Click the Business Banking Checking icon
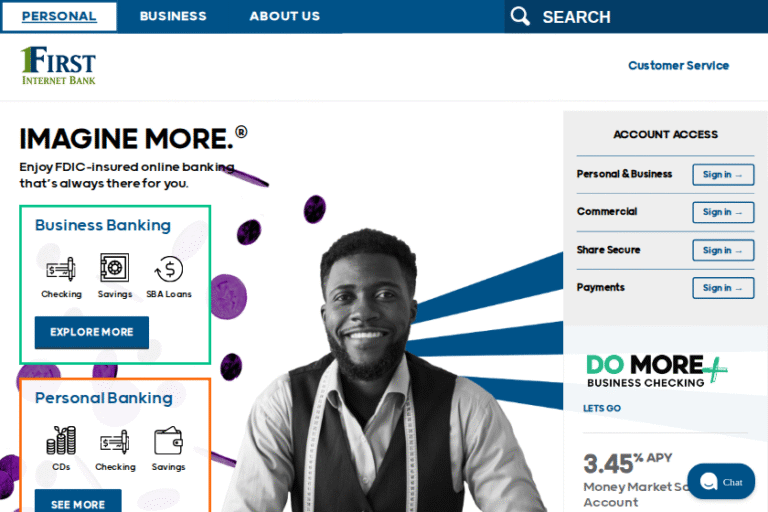The height and width of the screenshot is (512, 768). (61, 268)
